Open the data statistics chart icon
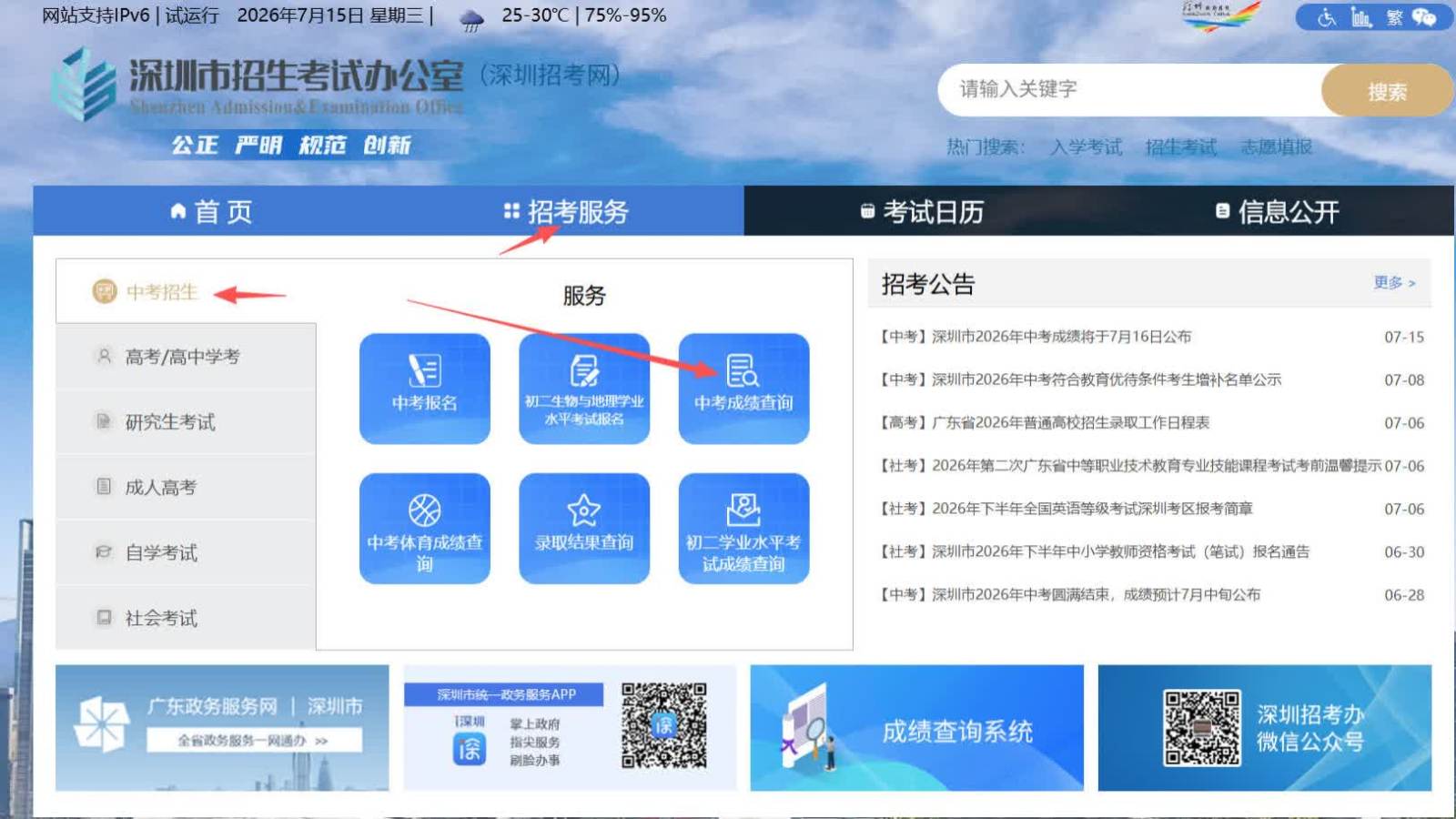The width and height of the screenshot is (1456, 819). [x=1360, y=17]
